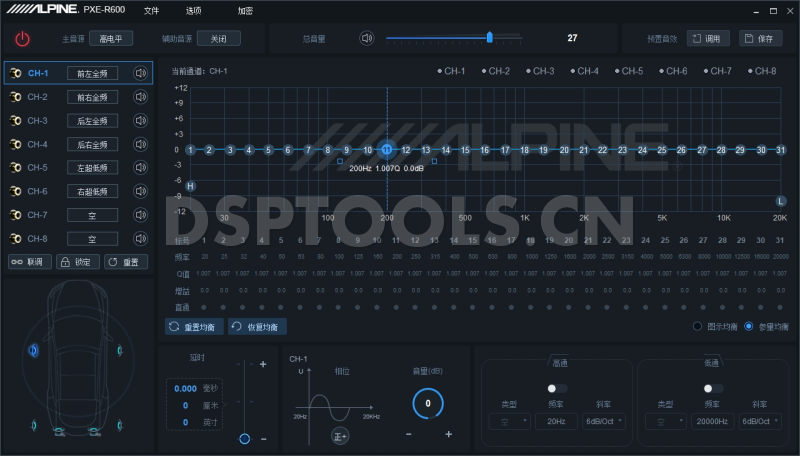The height and width of the screenshot is (456, 800).
Task: Mute CH-6 with its speaker icon
Action: click(140, 191)
